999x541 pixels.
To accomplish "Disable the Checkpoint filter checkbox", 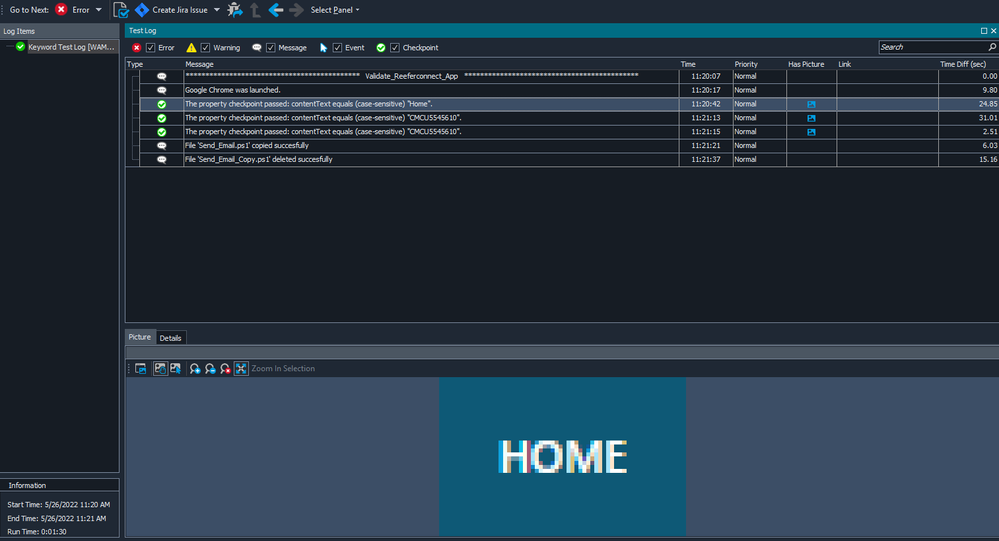I will pos(395,47).
